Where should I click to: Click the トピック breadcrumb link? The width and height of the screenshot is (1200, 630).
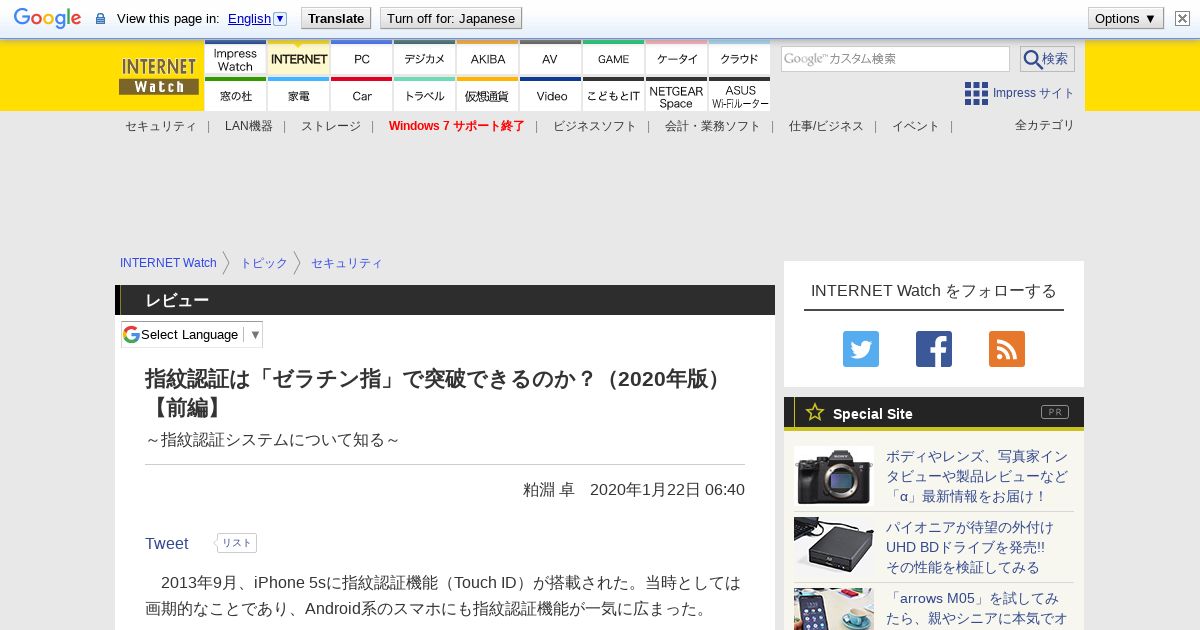264,263
